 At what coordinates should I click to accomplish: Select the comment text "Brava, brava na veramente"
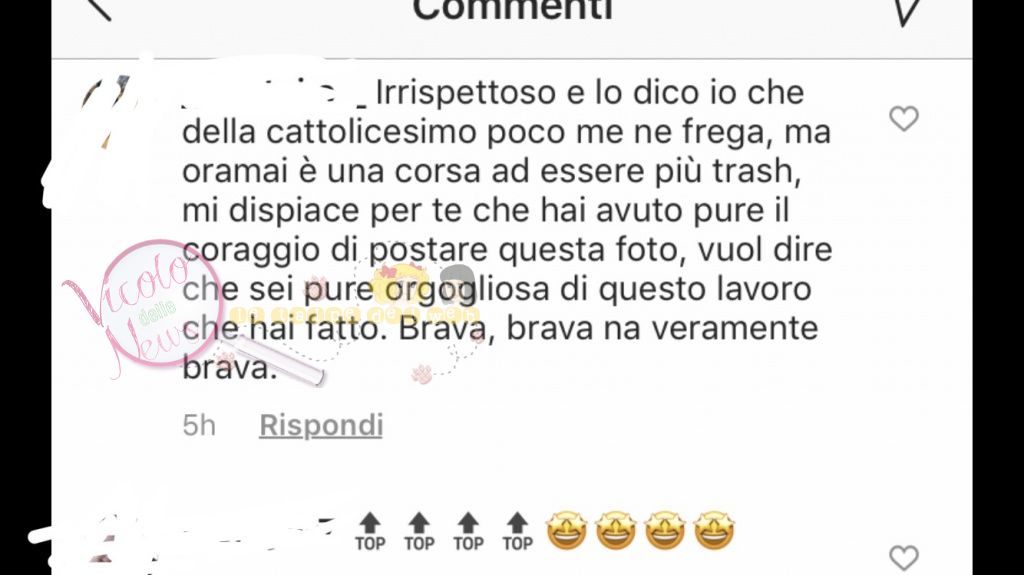(608, 328)
